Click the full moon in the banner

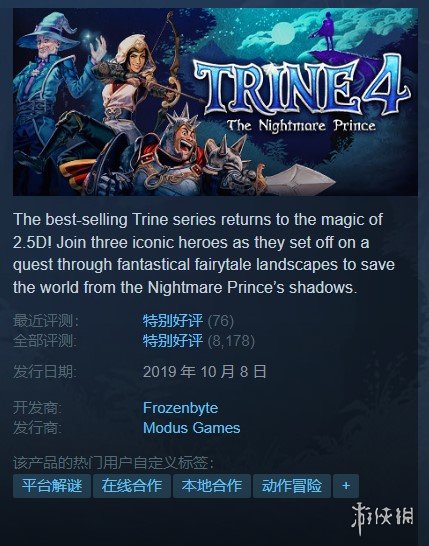pyautogui.click(x=282, y=33)
